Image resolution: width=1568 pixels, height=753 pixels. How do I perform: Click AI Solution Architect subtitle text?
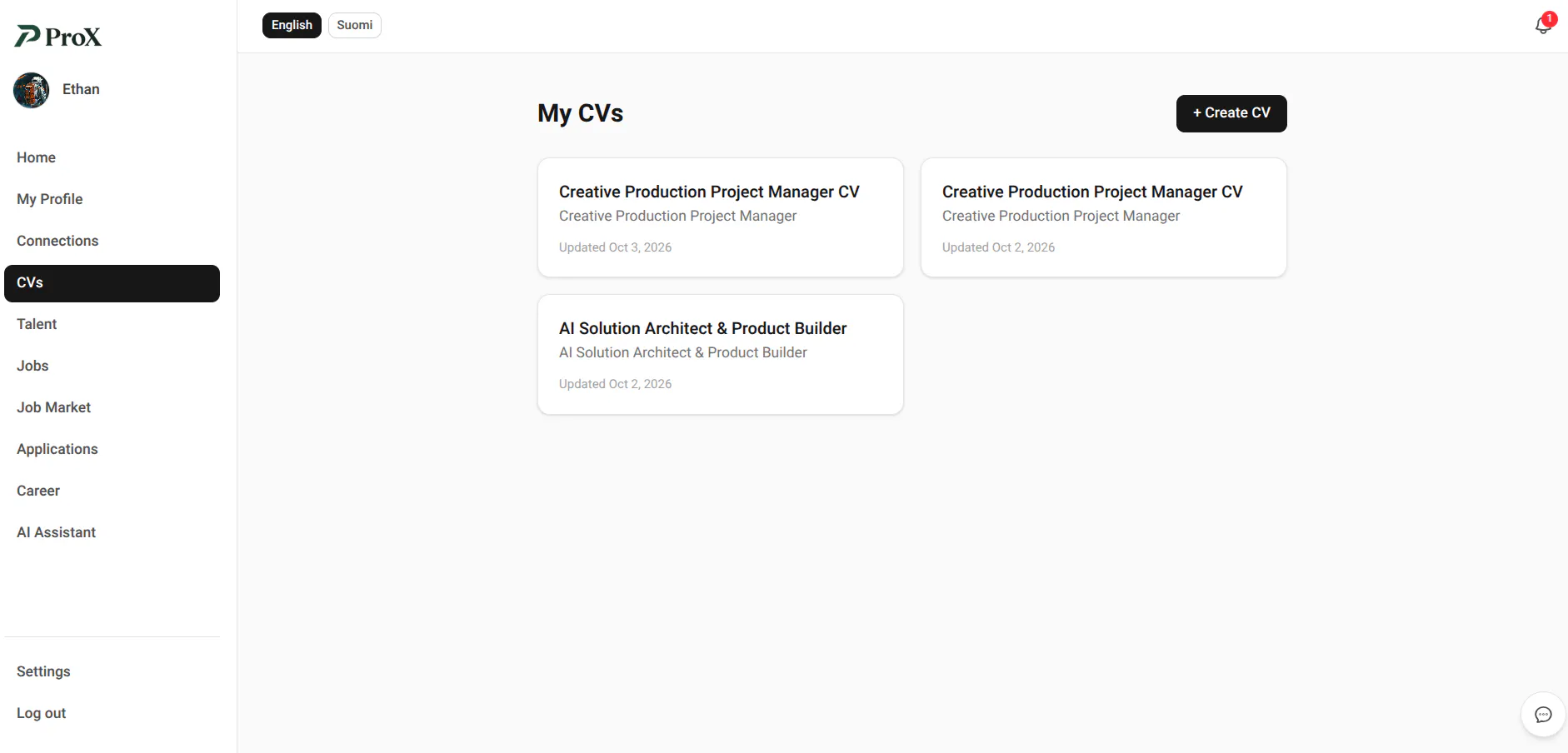click(683, 352)
